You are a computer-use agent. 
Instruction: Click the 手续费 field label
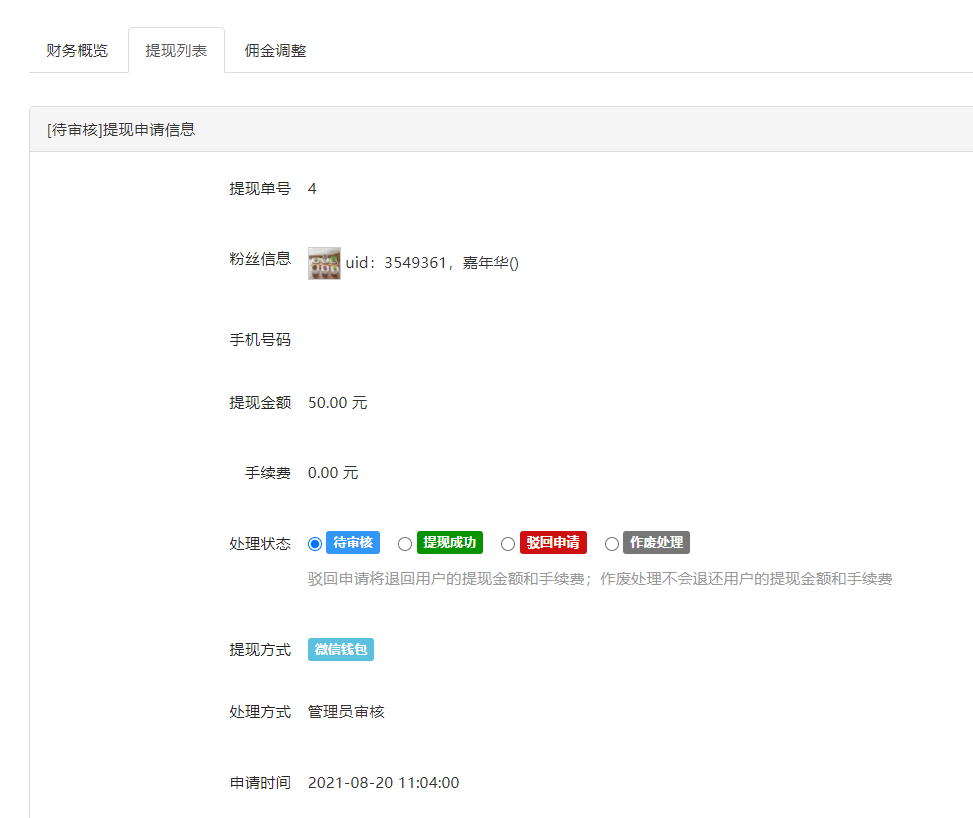coord(267,473)
